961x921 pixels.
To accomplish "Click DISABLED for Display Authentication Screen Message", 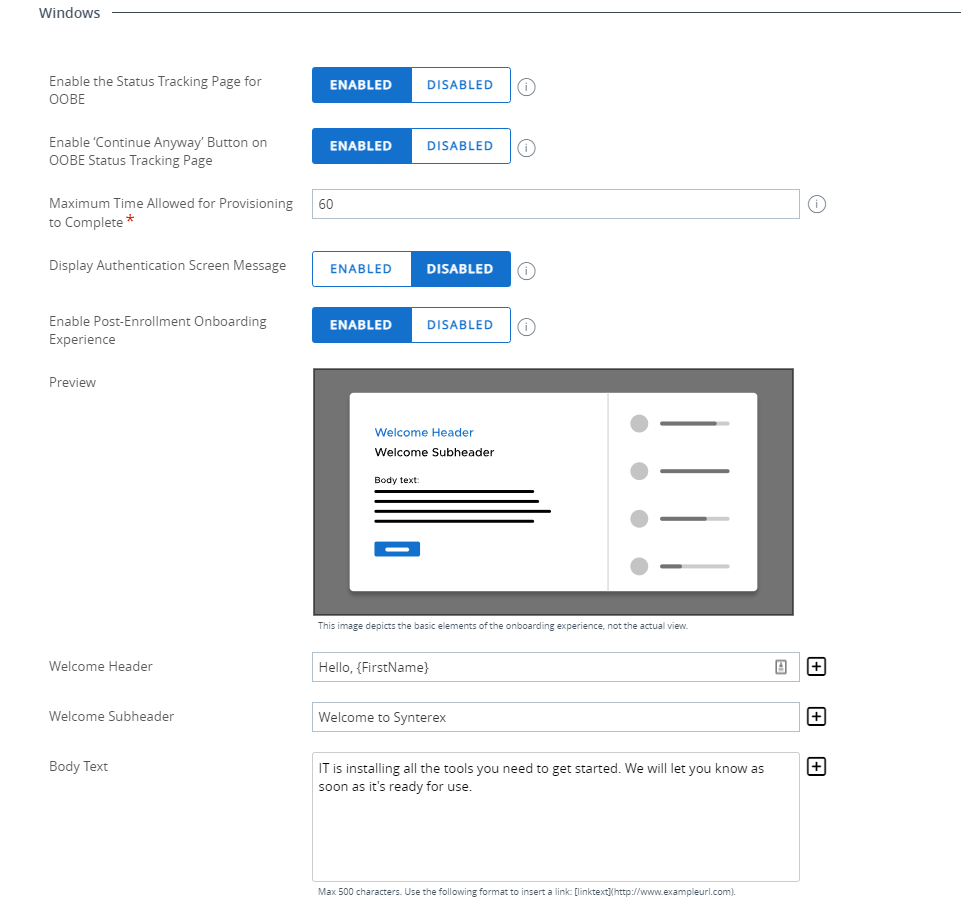I will (460, 268).
